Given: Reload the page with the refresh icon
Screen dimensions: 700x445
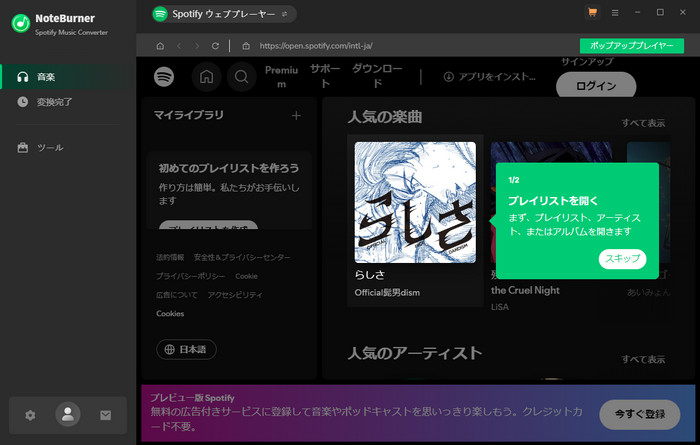Looking at the screenshot, I should (215, 46).
